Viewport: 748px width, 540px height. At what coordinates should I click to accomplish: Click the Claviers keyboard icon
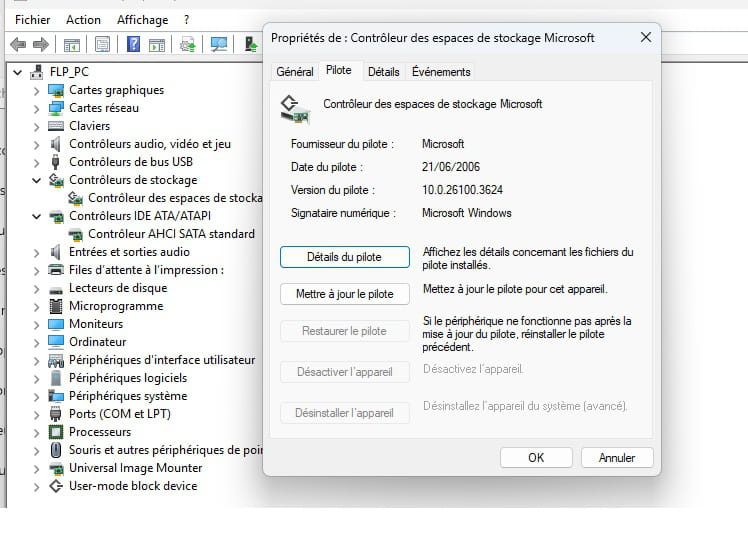56,126
